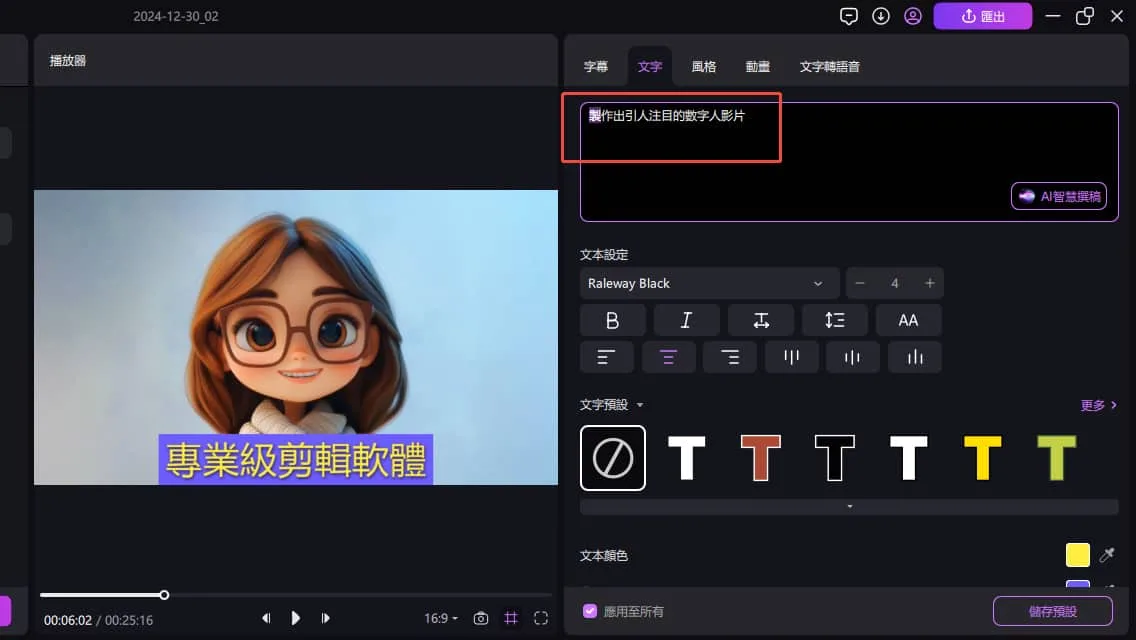Click the AA text case icon
Viewport: 1136px width, 640px height.
[908, 320]
